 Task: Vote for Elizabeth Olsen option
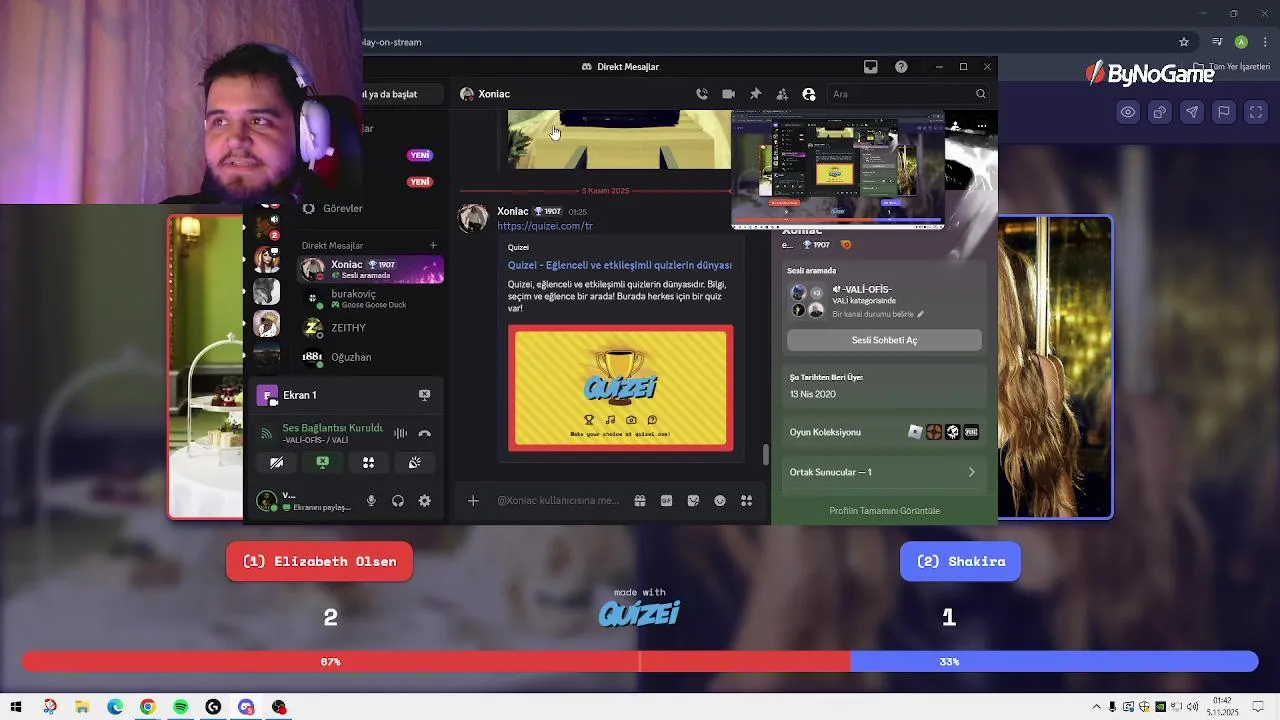pyautogui.click(x=319, y=561)
